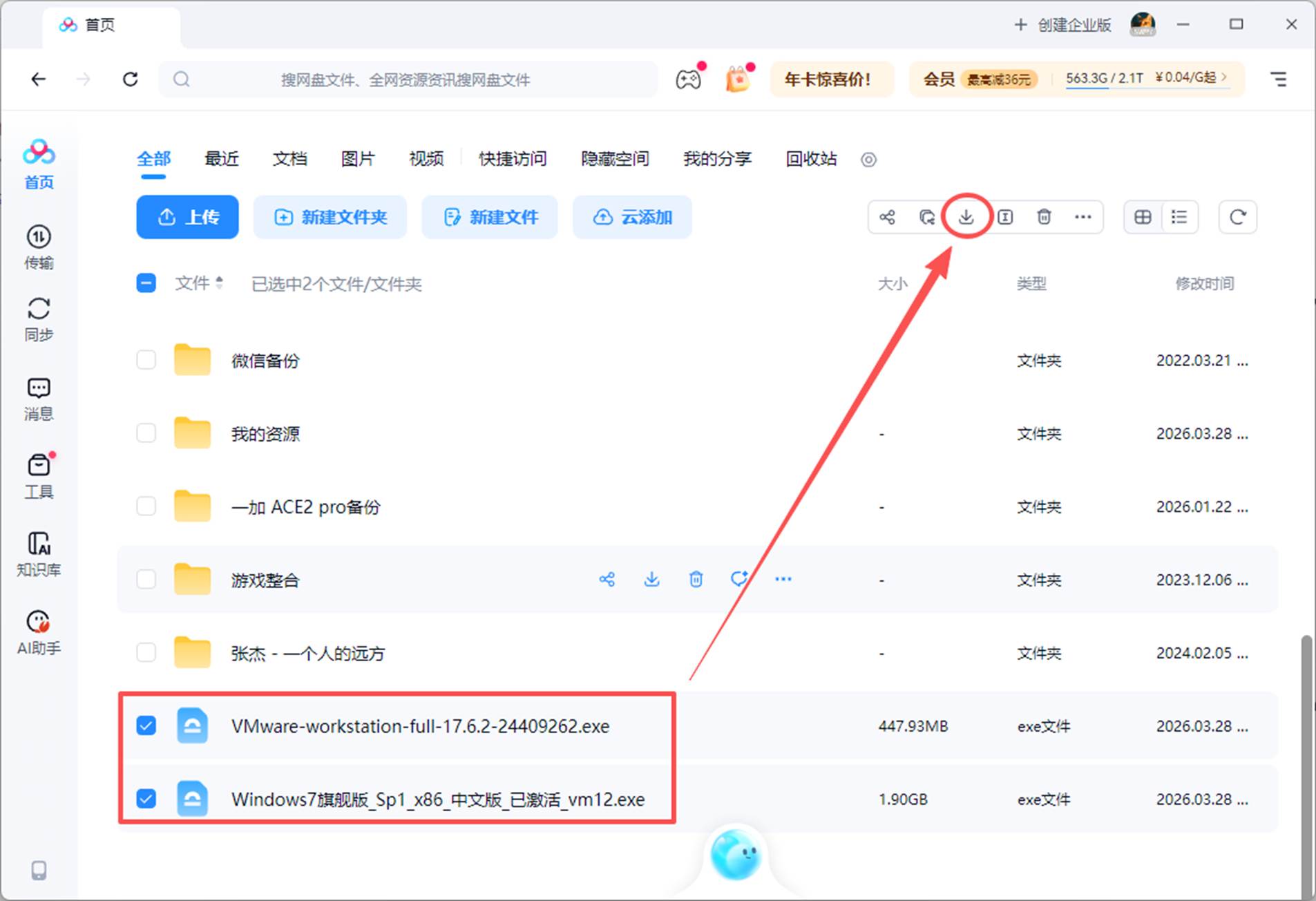This screenshot has width=1316, height=901.
Task: Click the select-all checkbox above the file list
Action: click(x=146, y=283)
